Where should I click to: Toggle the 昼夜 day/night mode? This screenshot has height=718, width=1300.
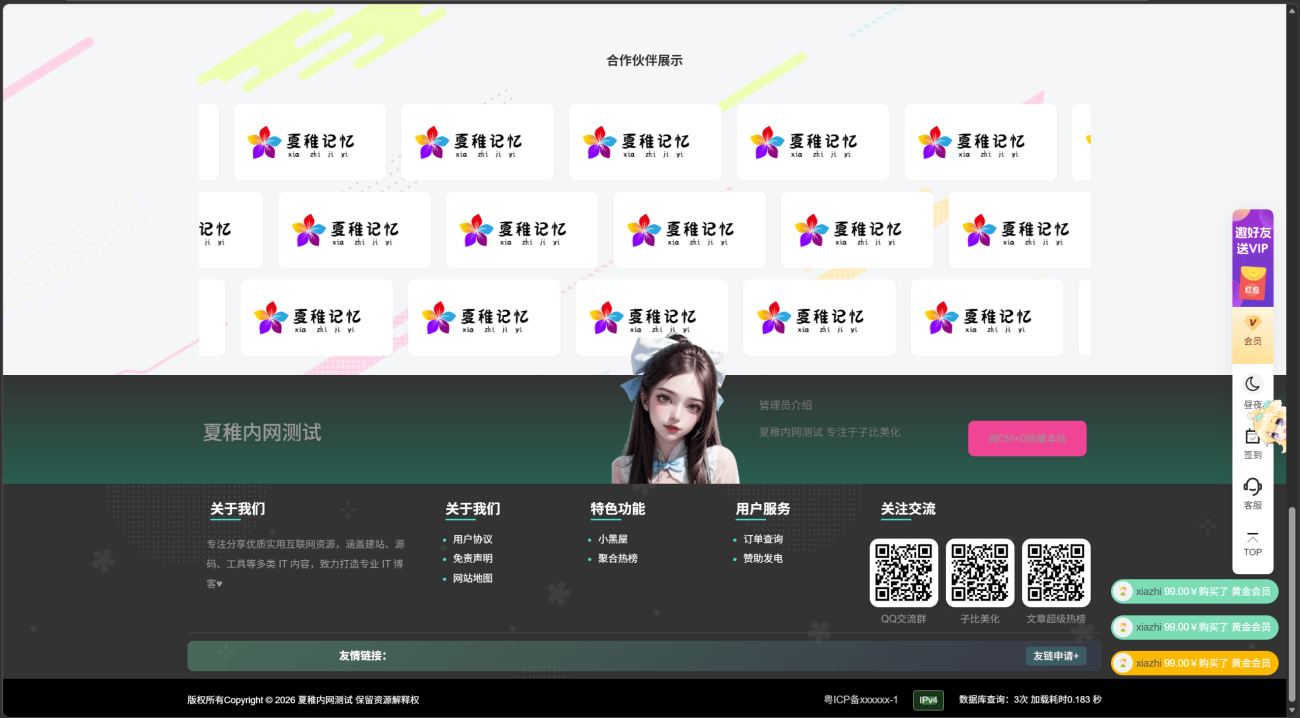coord(1252,385)
